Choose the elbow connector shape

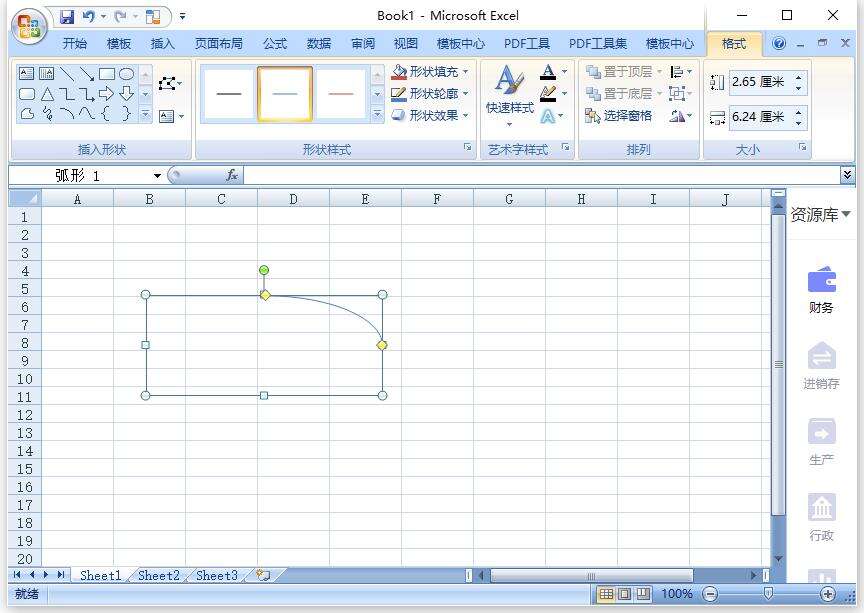(x=67, y=94)
